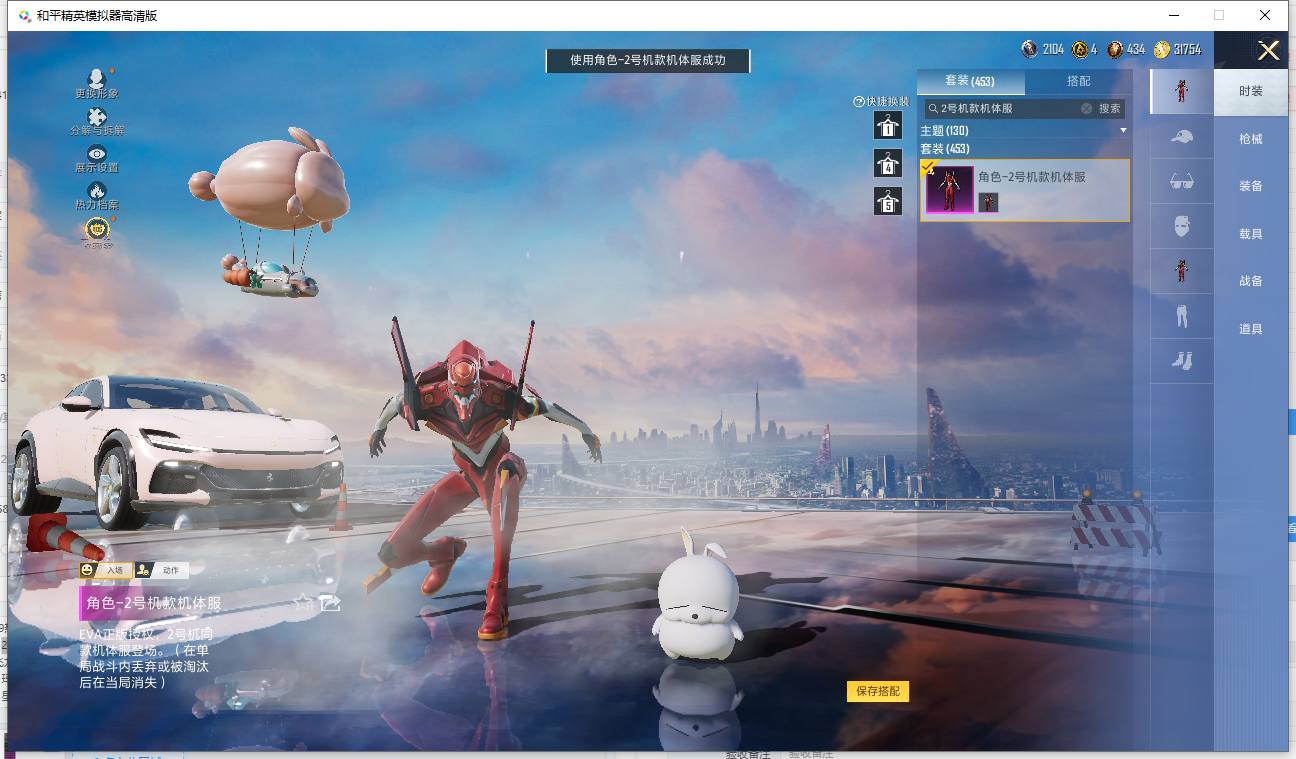Open the 战备 category tab

point(1251,281)
